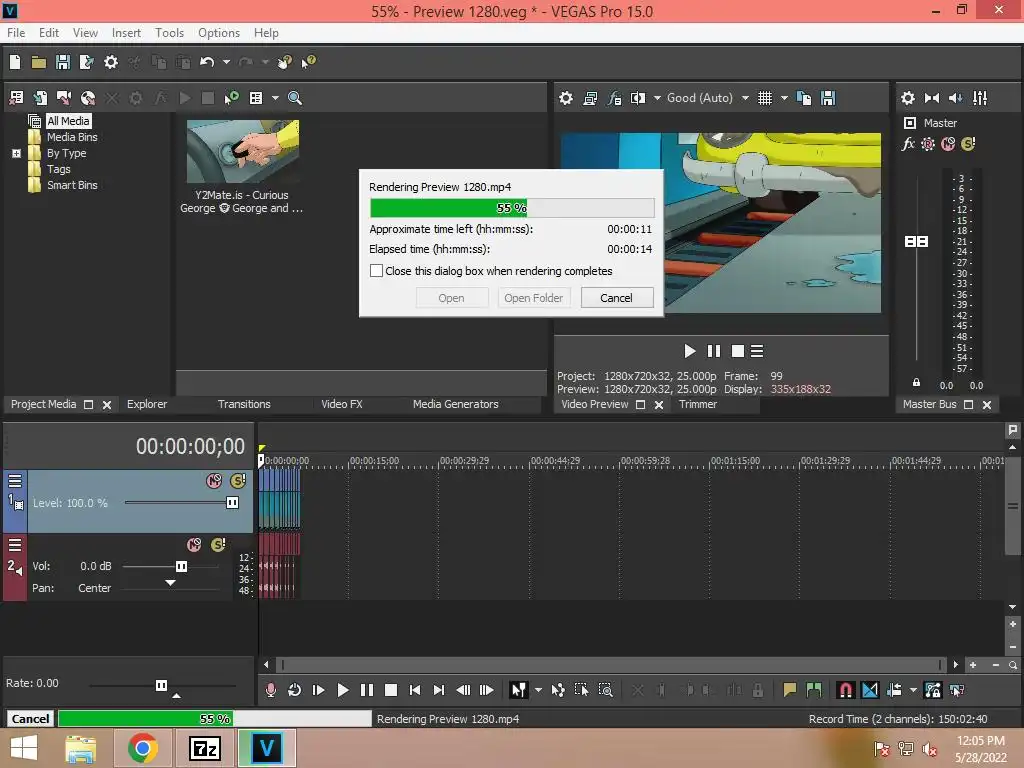
Task: Click the audio track Vol slider handle
Action: (x=182, y=566)
